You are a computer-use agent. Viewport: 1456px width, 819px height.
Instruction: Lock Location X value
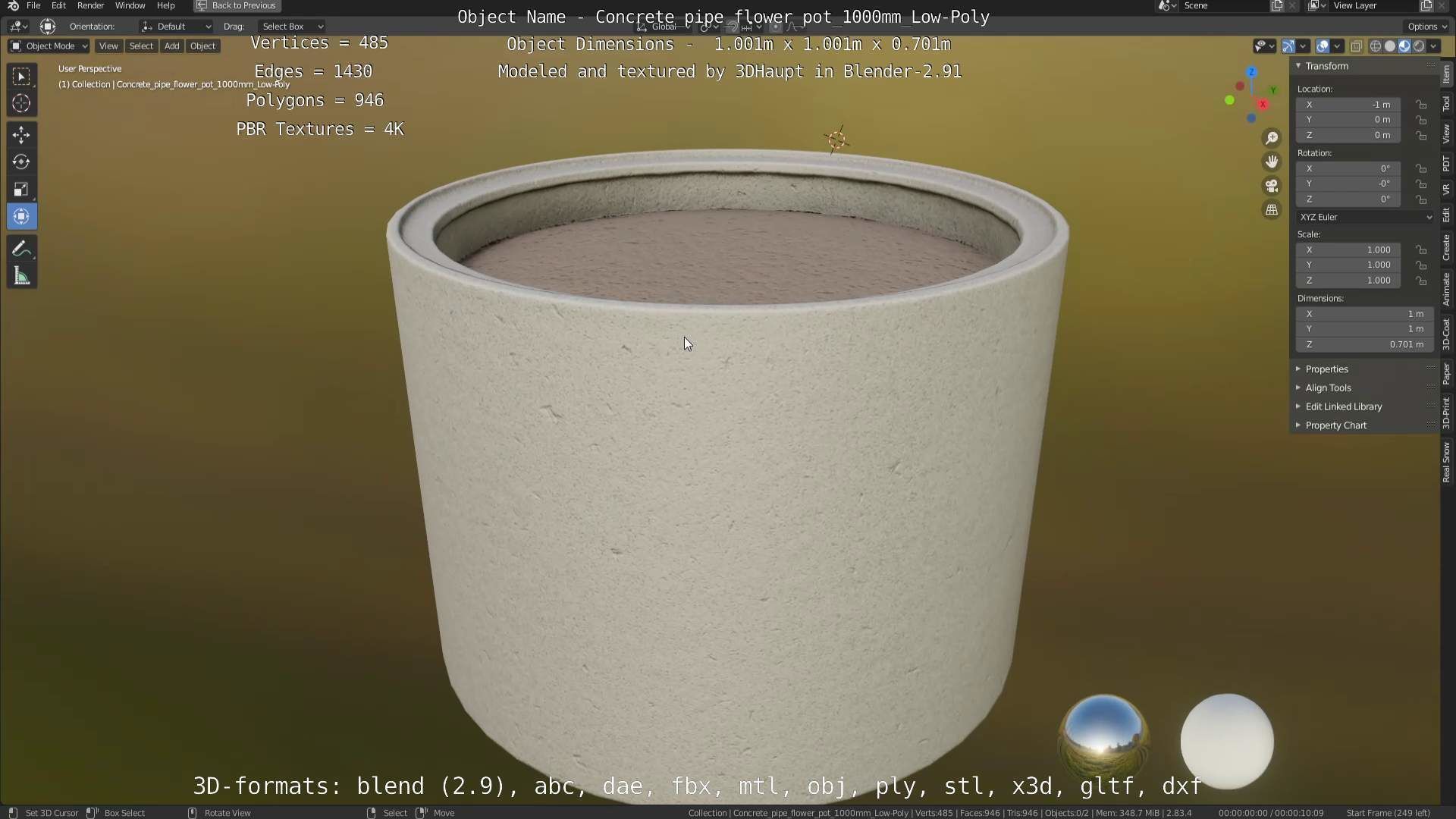[1422, 105]
